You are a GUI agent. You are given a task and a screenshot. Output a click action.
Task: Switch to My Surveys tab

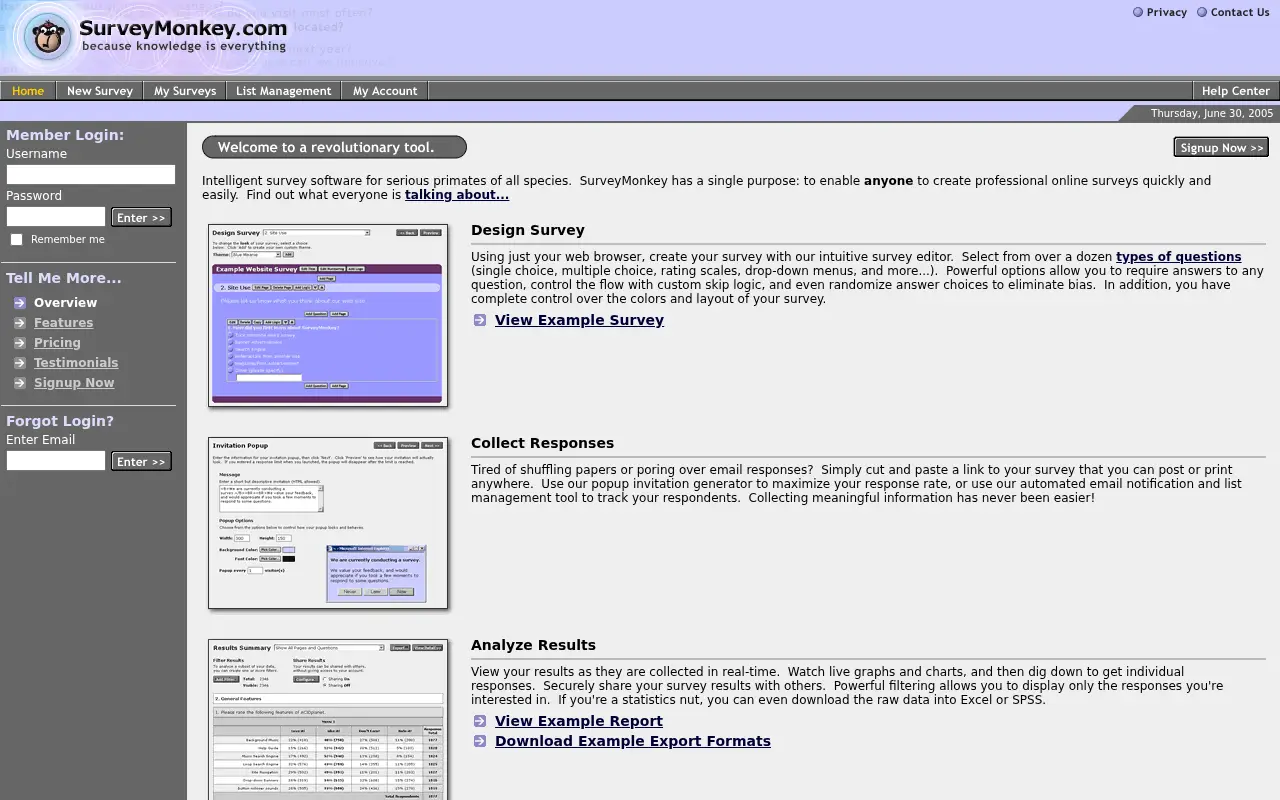(185, 91)
